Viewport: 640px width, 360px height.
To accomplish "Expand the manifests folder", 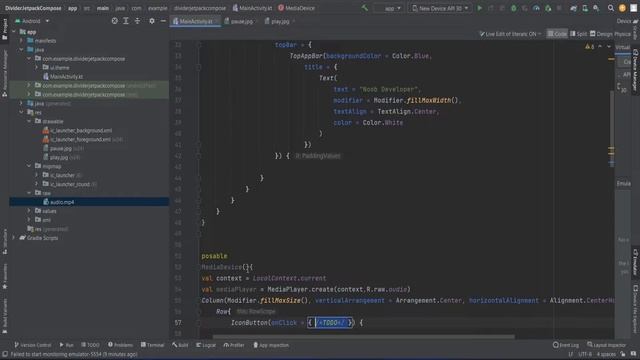I will pyautogui.click(x=21, y=41).
